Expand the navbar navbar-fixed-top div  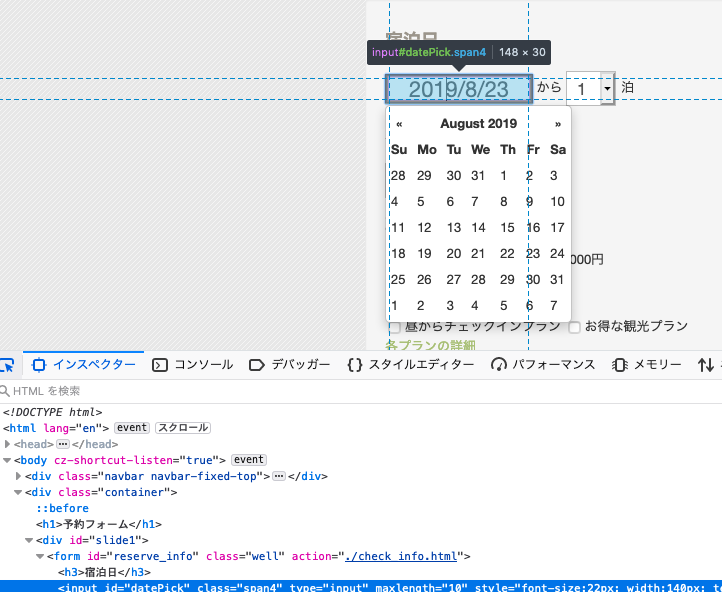[x=18, y=476]
